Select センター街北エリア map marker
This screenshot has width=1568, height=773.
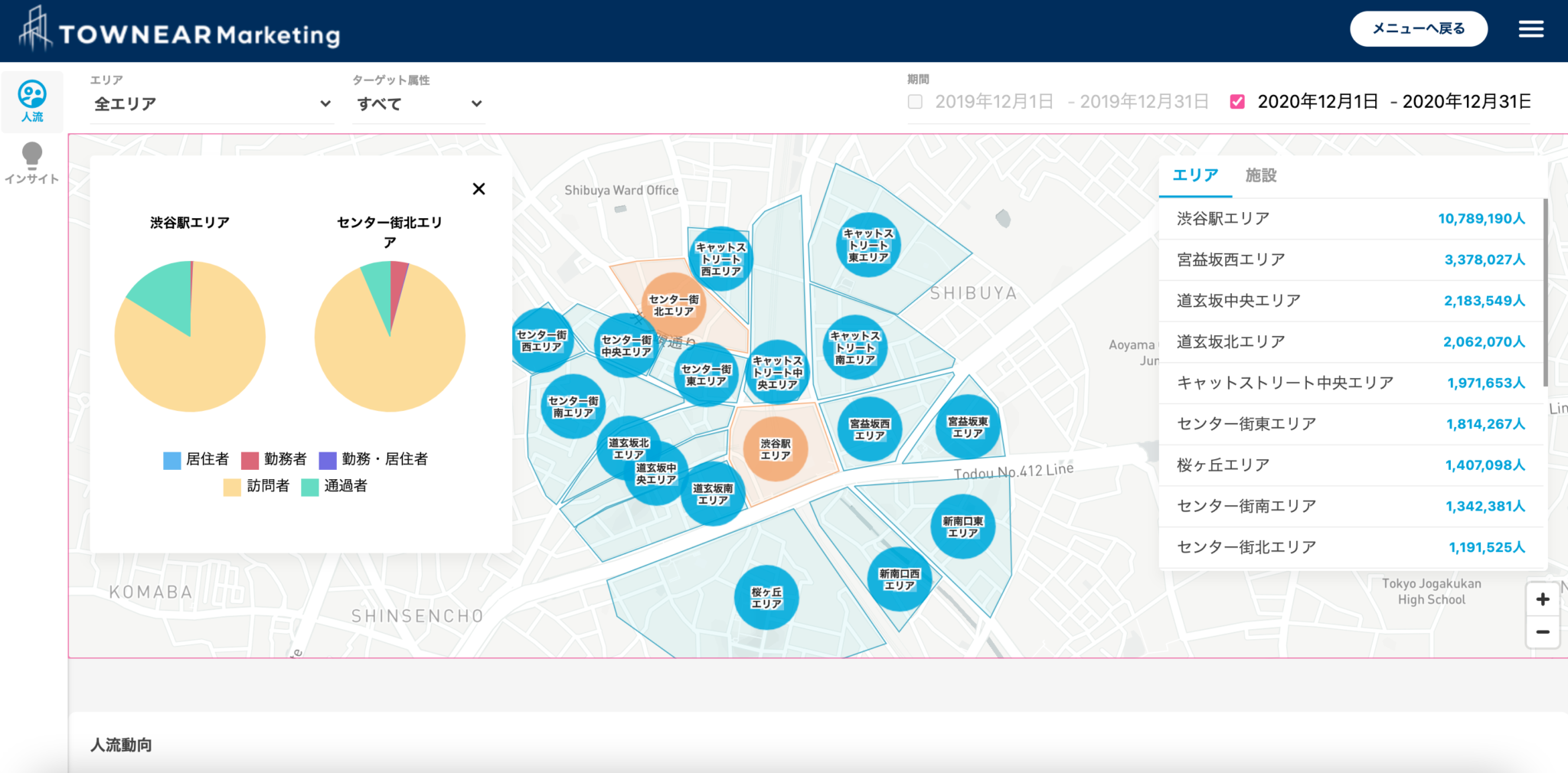coord(673,305)
